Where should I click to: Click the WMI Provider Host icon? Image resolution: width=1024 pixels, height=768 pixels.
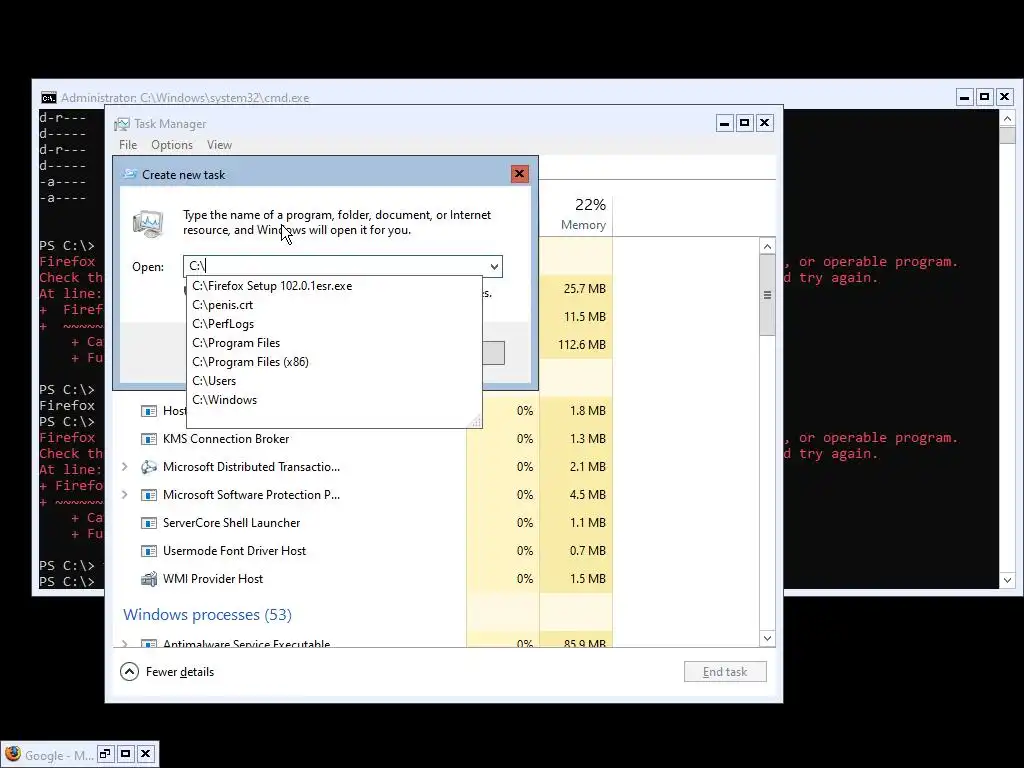(x=149, y=579)
